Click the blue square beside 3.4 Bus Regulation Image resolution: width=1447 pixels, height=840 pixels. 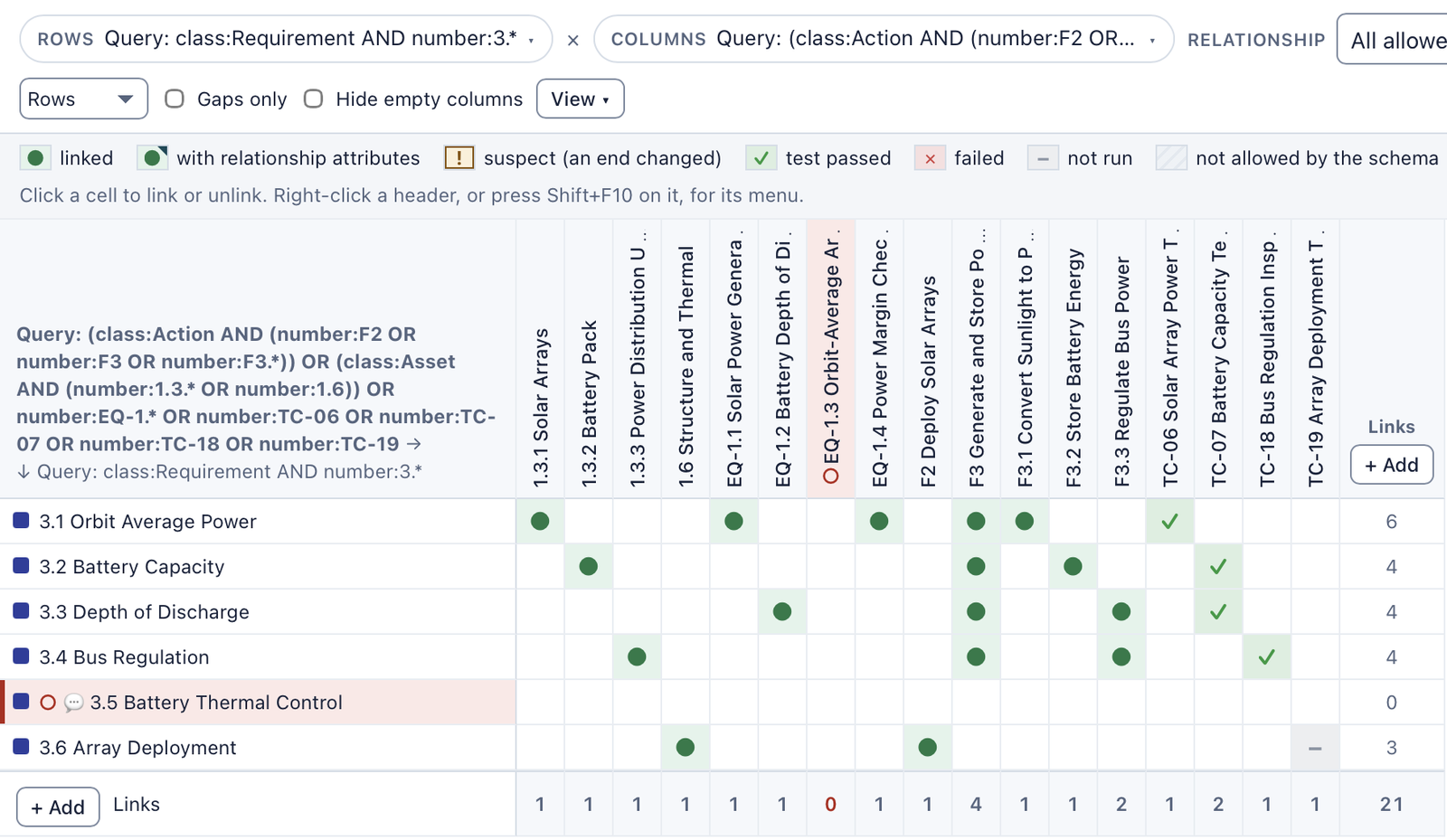21,656
